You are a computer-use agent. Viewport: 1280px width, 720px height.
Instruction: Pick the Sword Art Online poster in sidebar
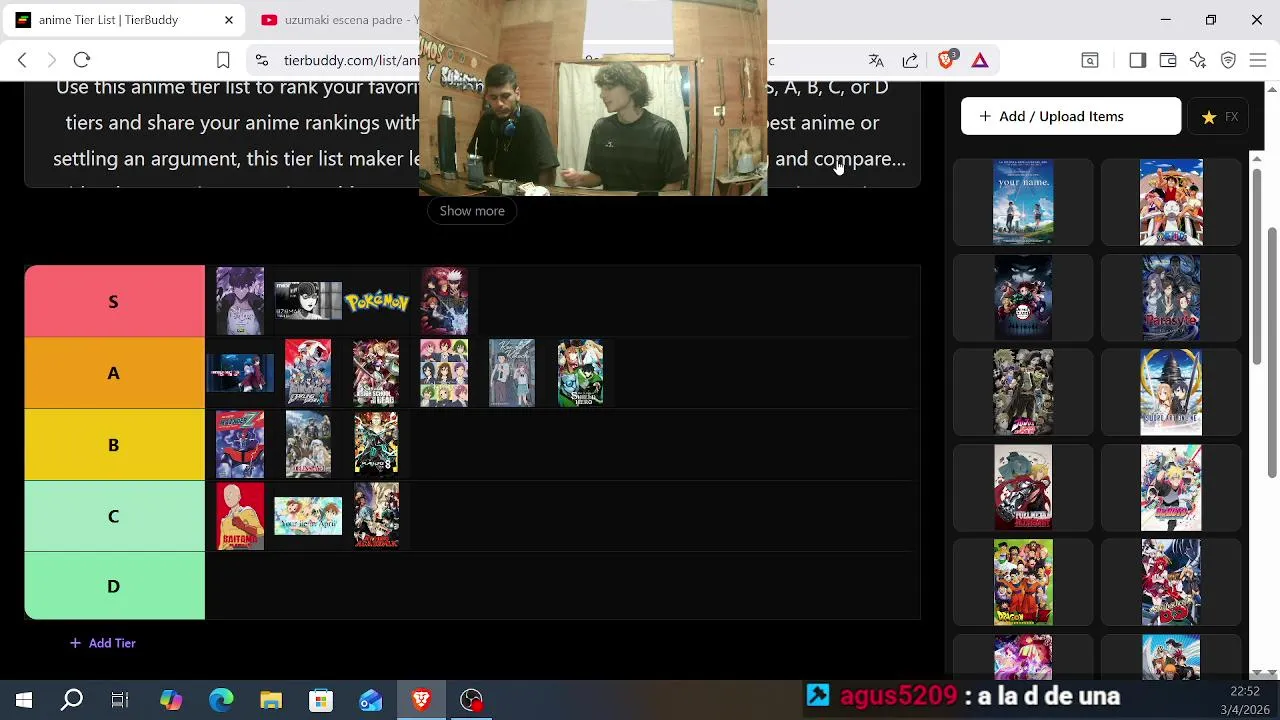[x=1171, y=392]
